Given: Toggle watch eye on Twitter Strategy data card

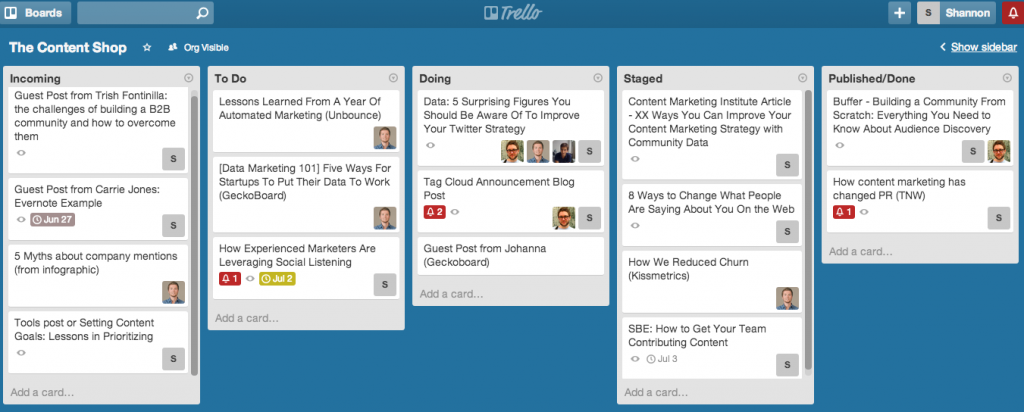Looking at the screenshot, I should coord(430,146).
